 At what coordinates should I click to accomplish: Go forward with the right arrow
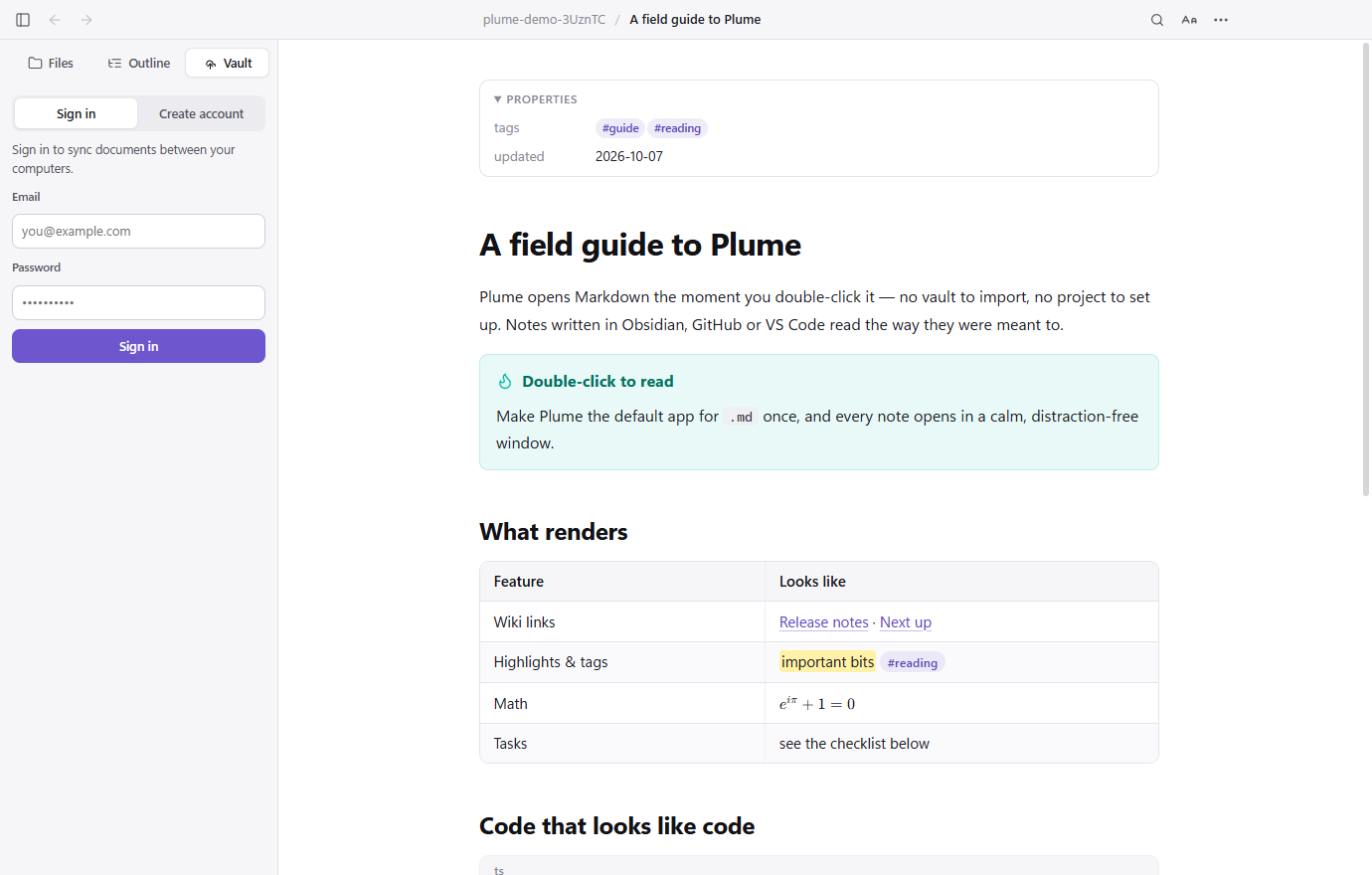click(86, 20)
